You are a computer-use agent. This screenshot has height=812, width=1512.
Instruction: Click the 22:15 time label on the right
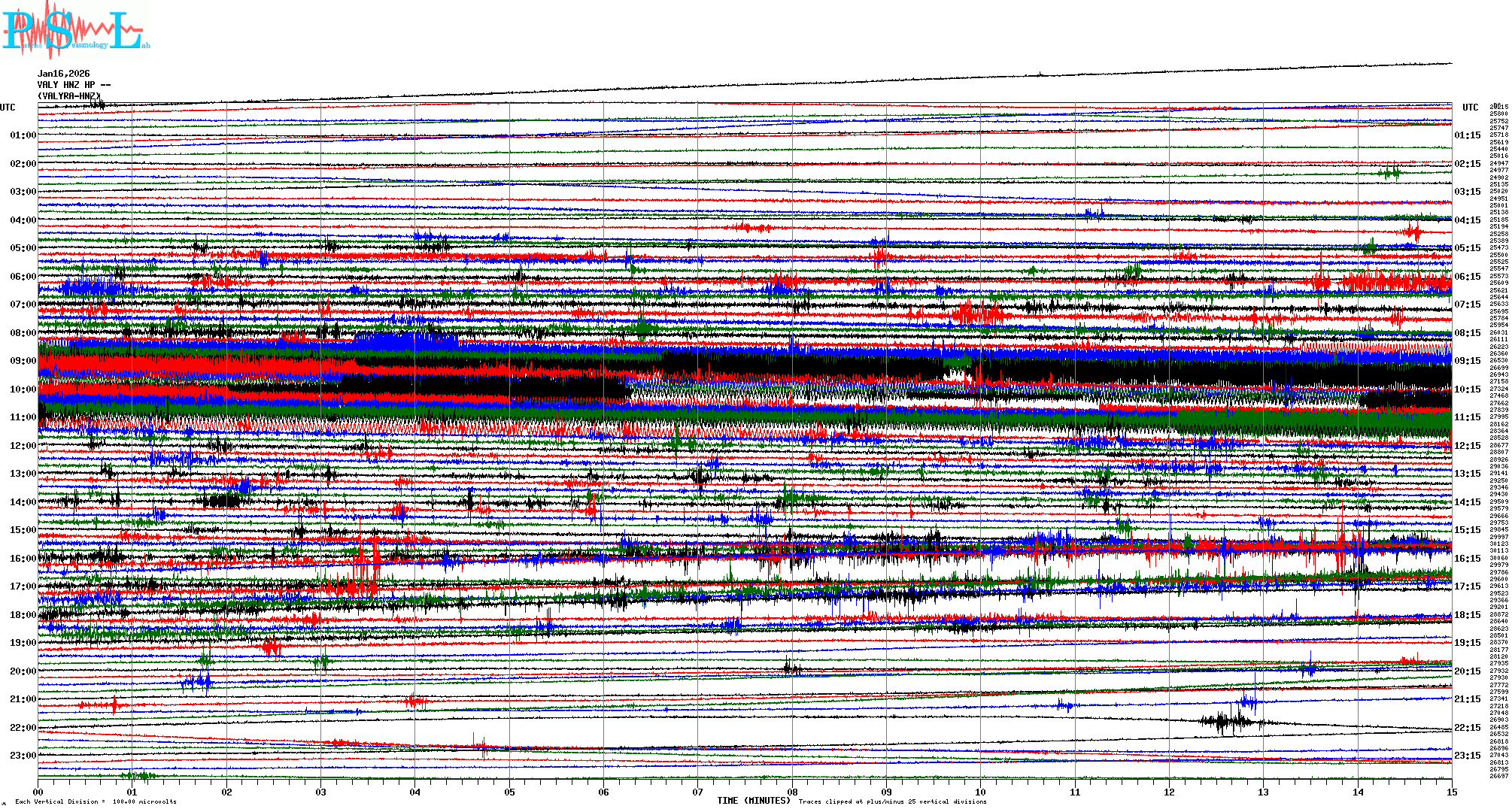(1467, 728)
